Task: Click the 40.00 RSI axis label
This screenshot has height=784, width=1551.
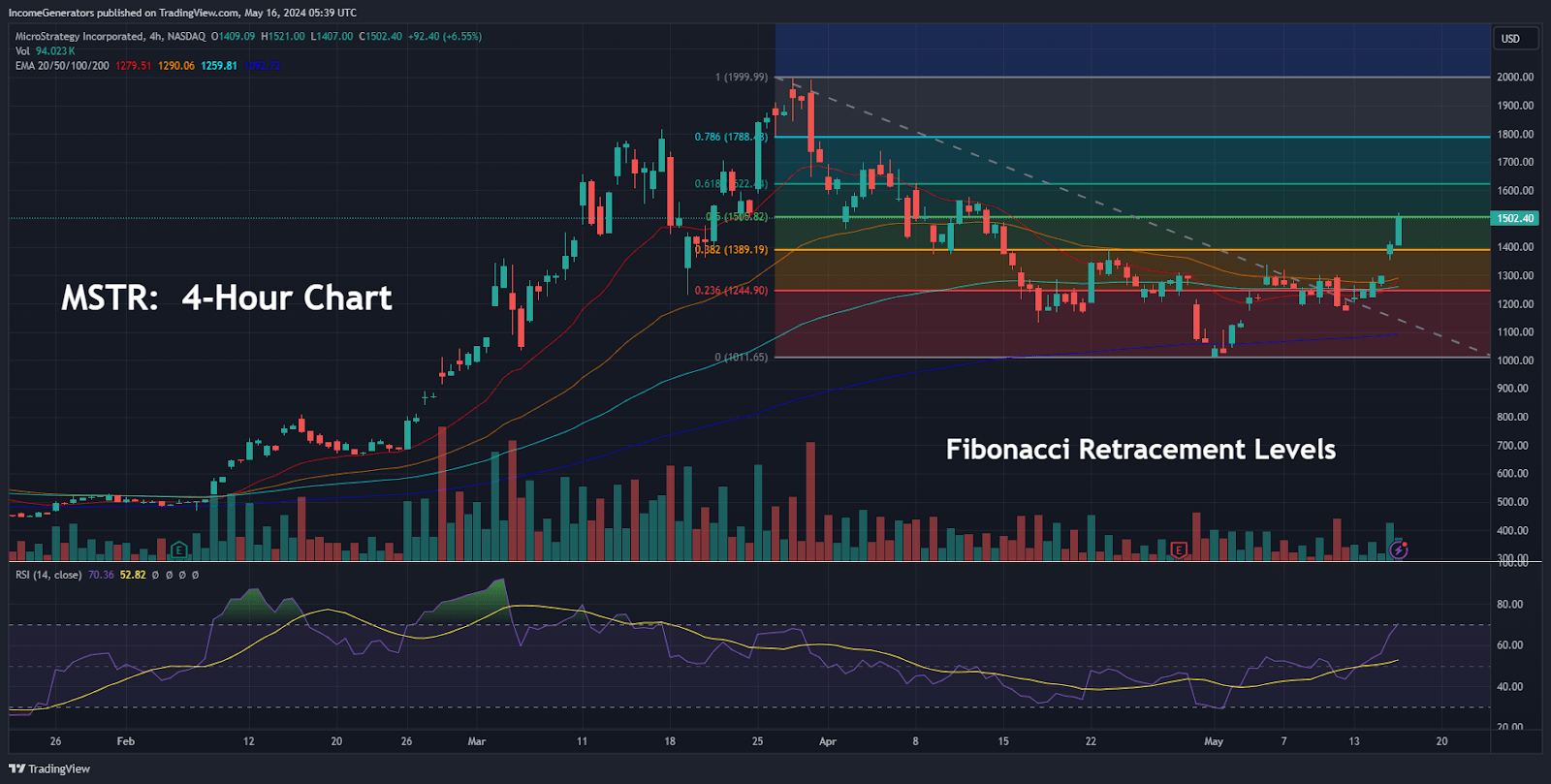Action: (x=1509, y=686)
